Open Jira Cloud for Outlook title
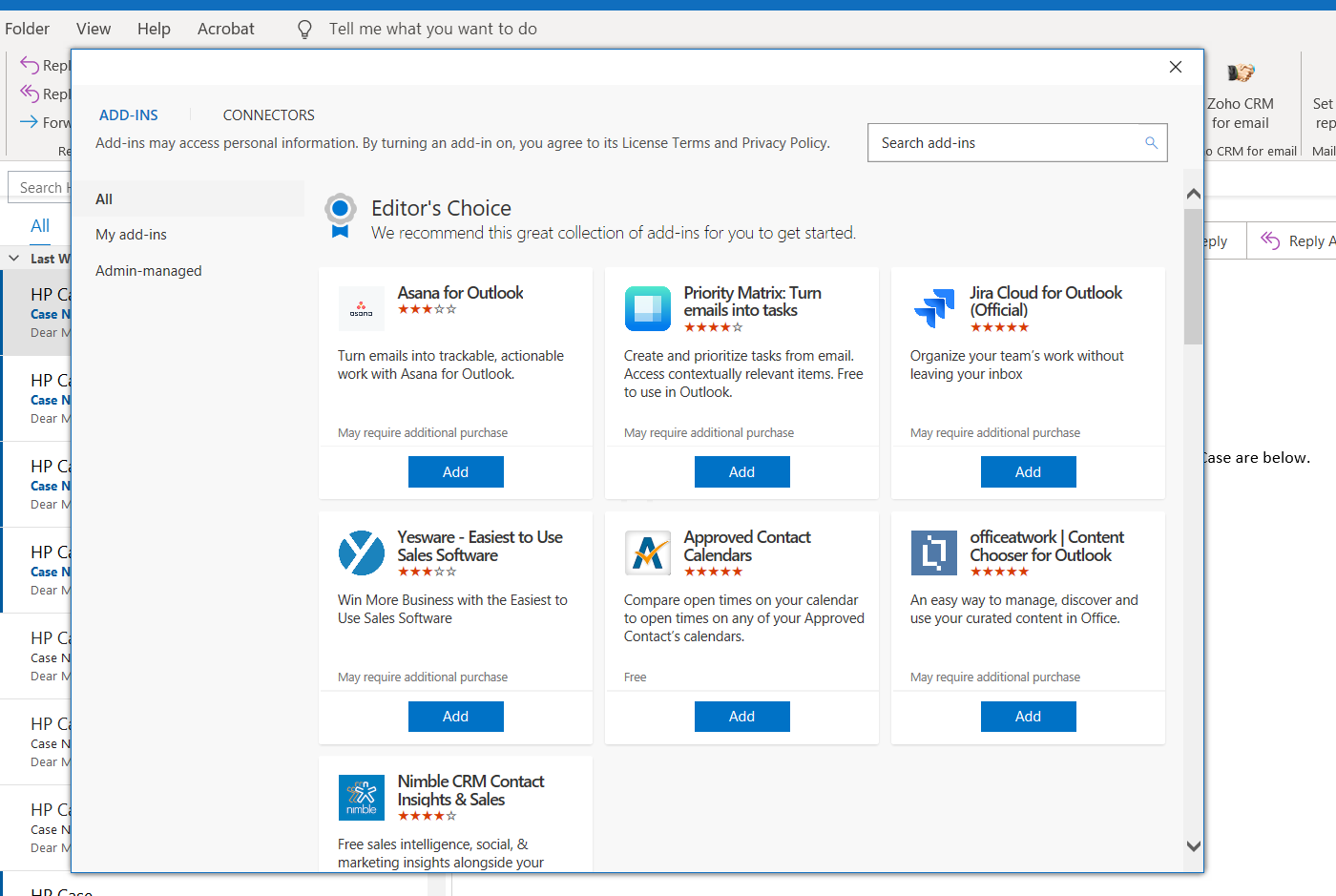The image size is (1336, 896). [x=1046, y=302]
